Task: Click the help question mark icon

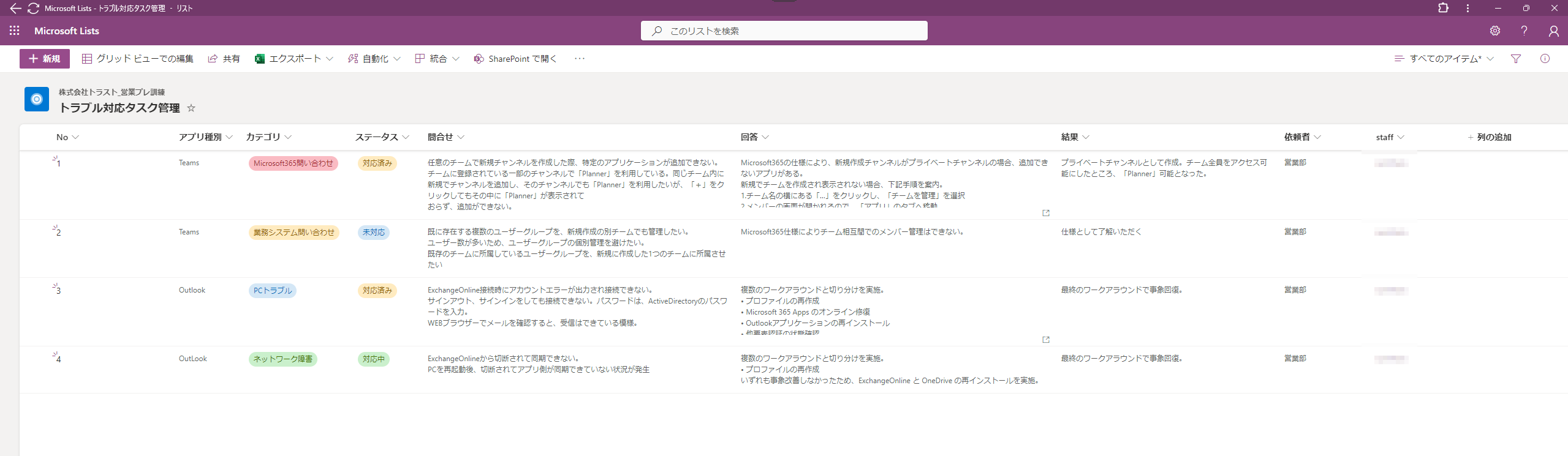Action: pyautogui.click(x=1524, y=31)
